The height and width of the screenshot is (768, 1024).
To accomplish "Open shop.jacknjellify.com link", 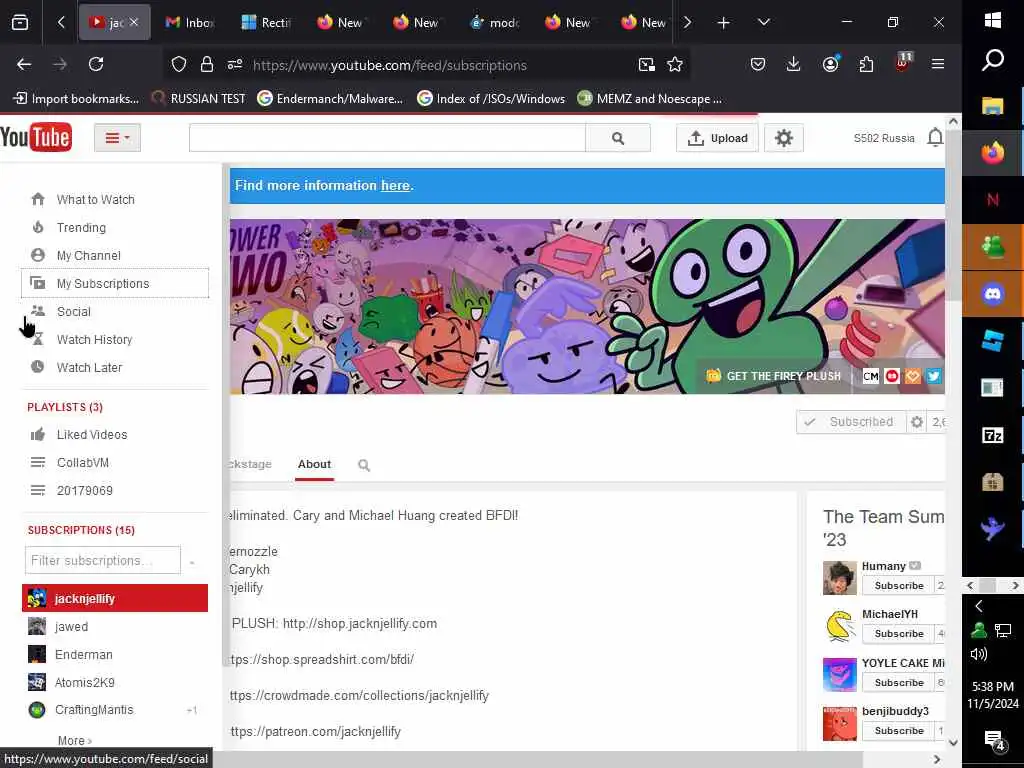I will (360, 624).
